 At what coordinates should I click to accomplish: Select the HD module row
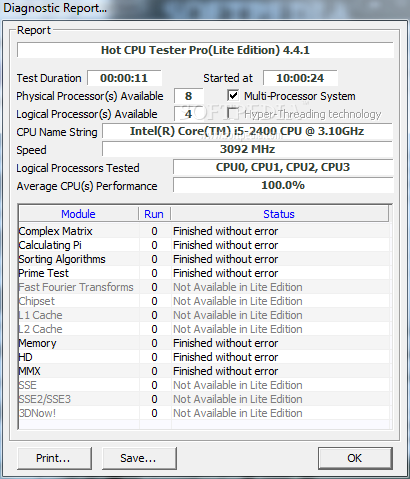point(204,357)
